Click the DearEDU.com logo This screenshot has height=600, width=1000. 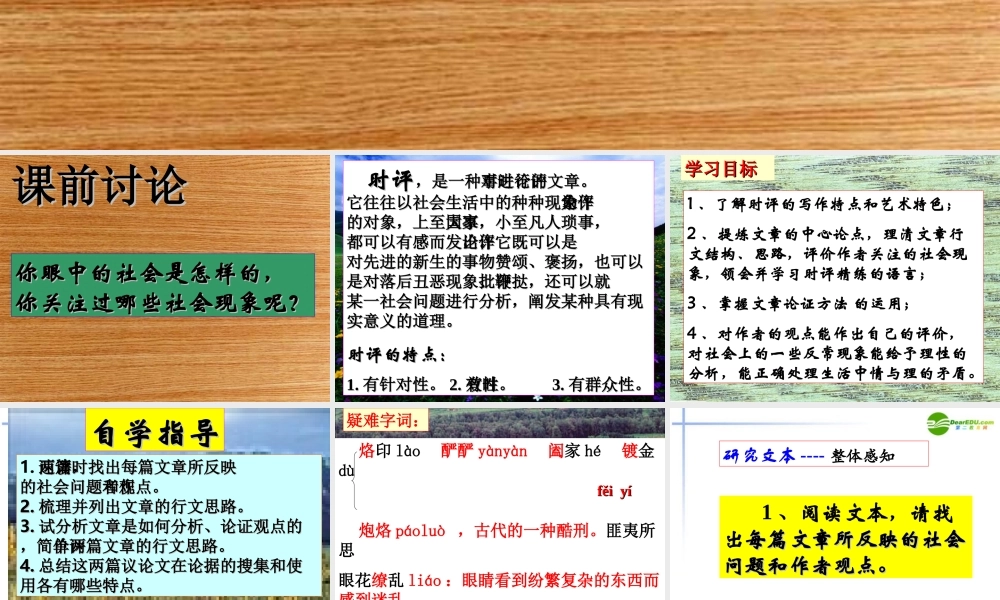pyautogui.click(x=960, y=423)
